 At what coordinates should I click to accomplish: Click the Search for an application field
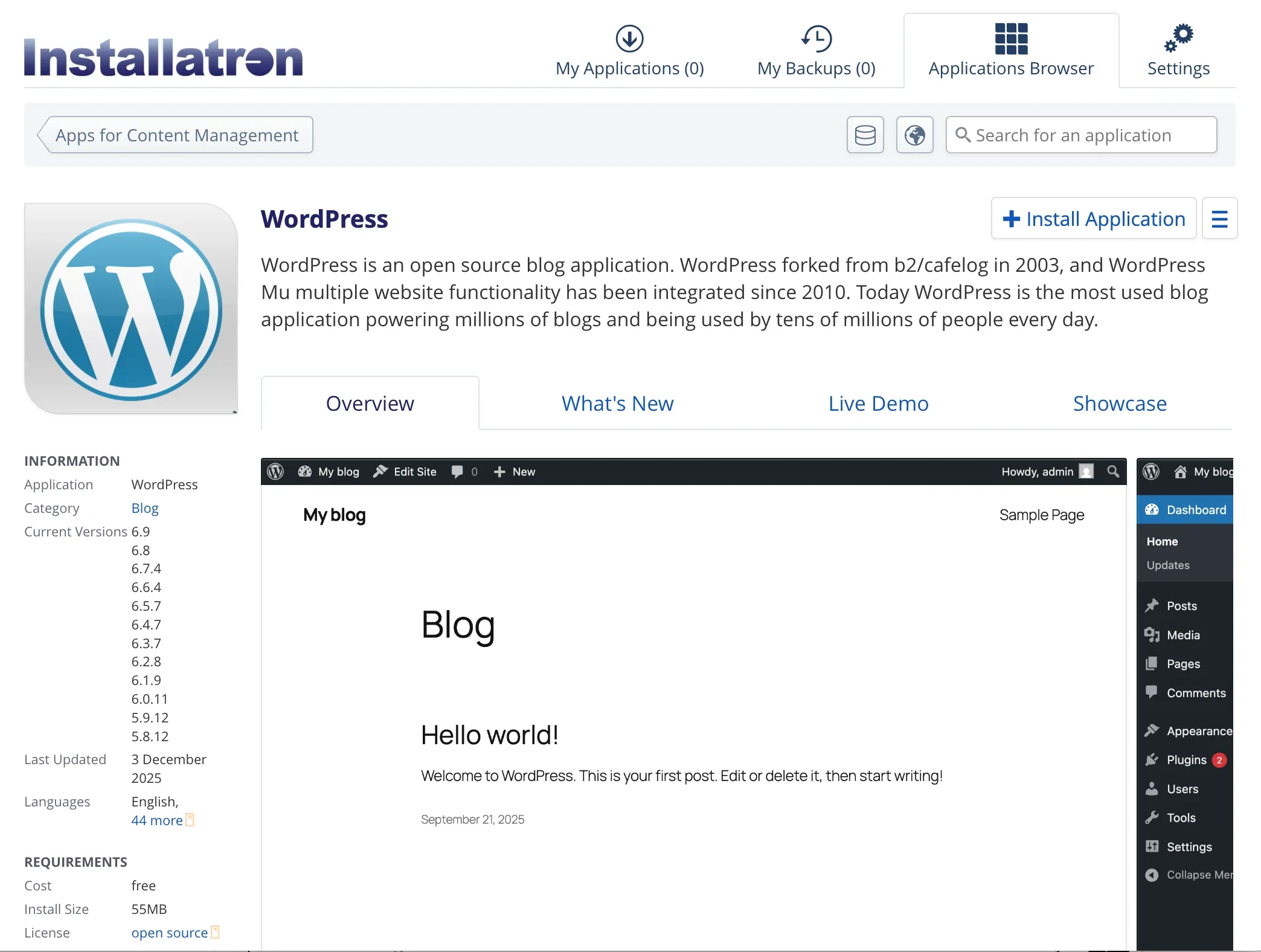(1081, 135)
